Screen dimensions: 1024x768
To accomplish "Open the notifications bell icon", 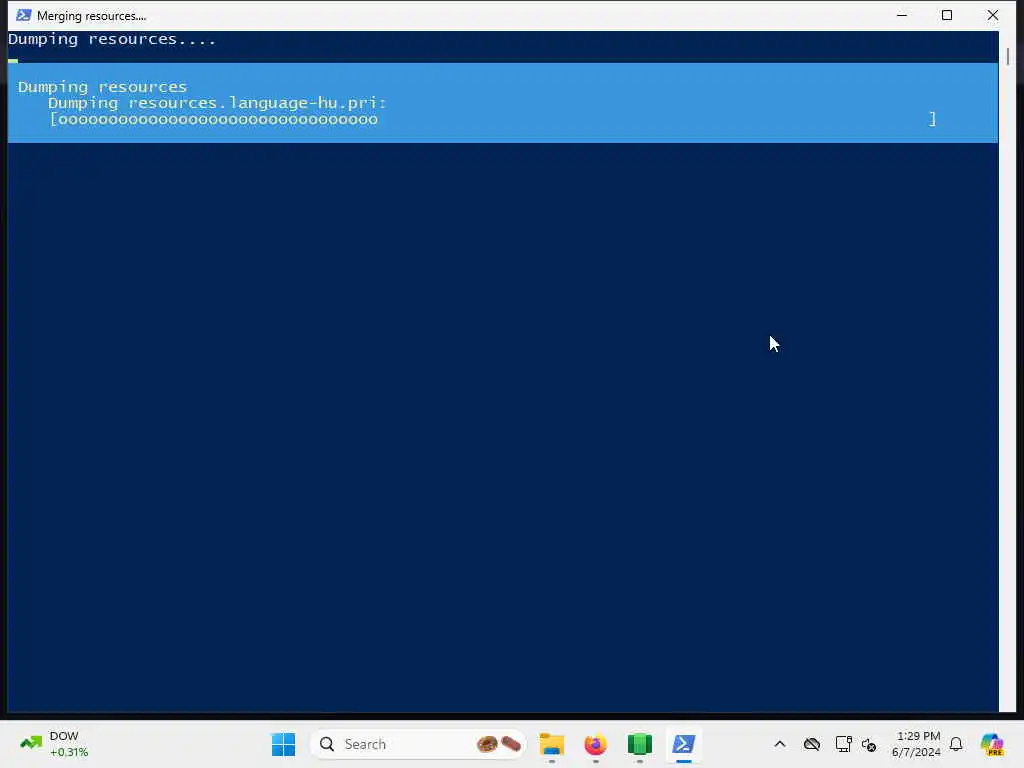I will [956, 744].
